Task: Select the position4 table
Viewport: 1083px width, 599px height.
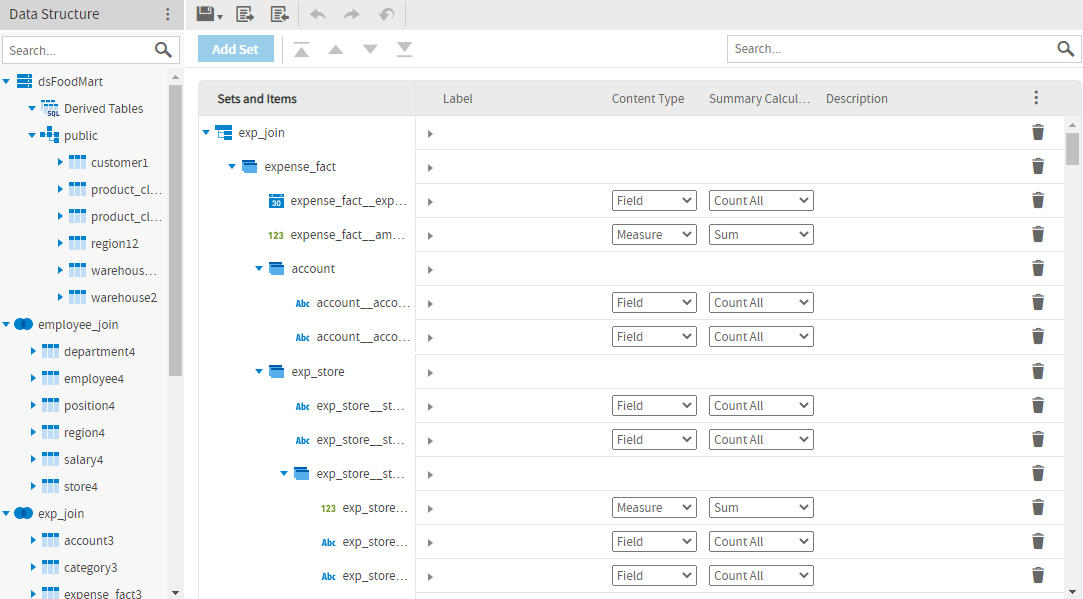Action: (x=89, y=406)
